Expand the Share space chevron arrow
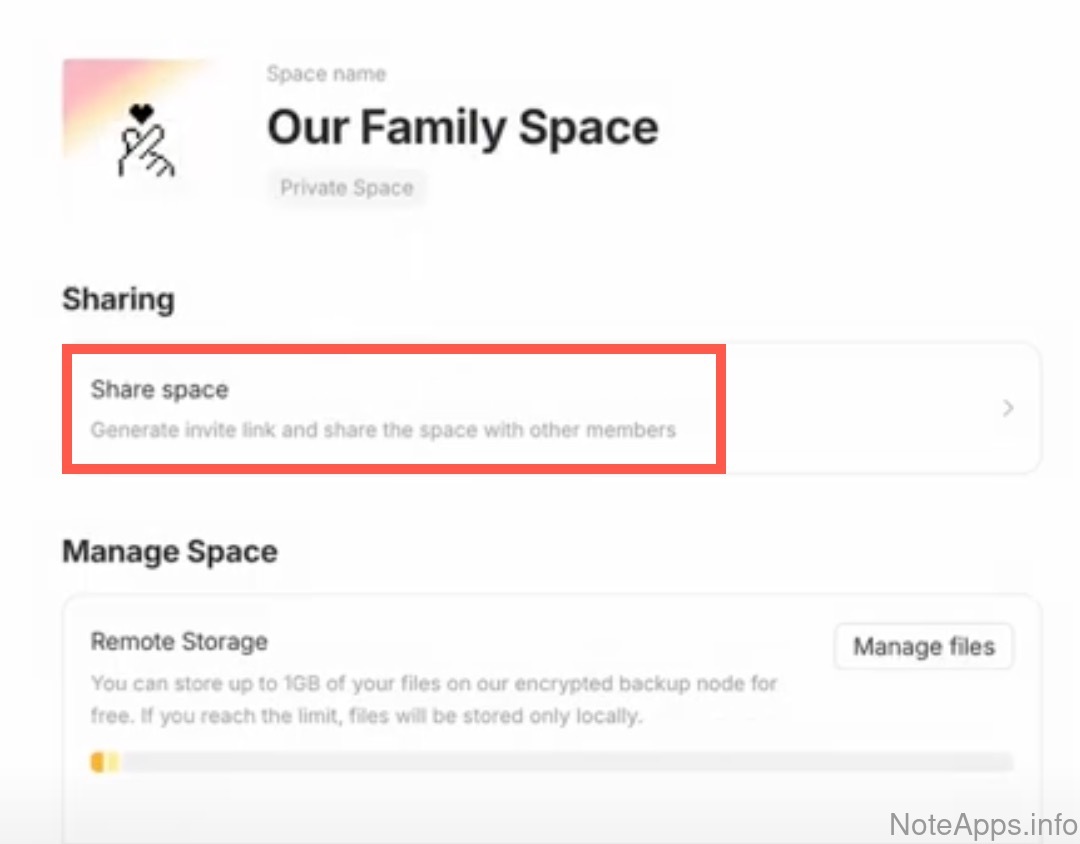The image size is (1080, 844). [x=1008, y=408]
